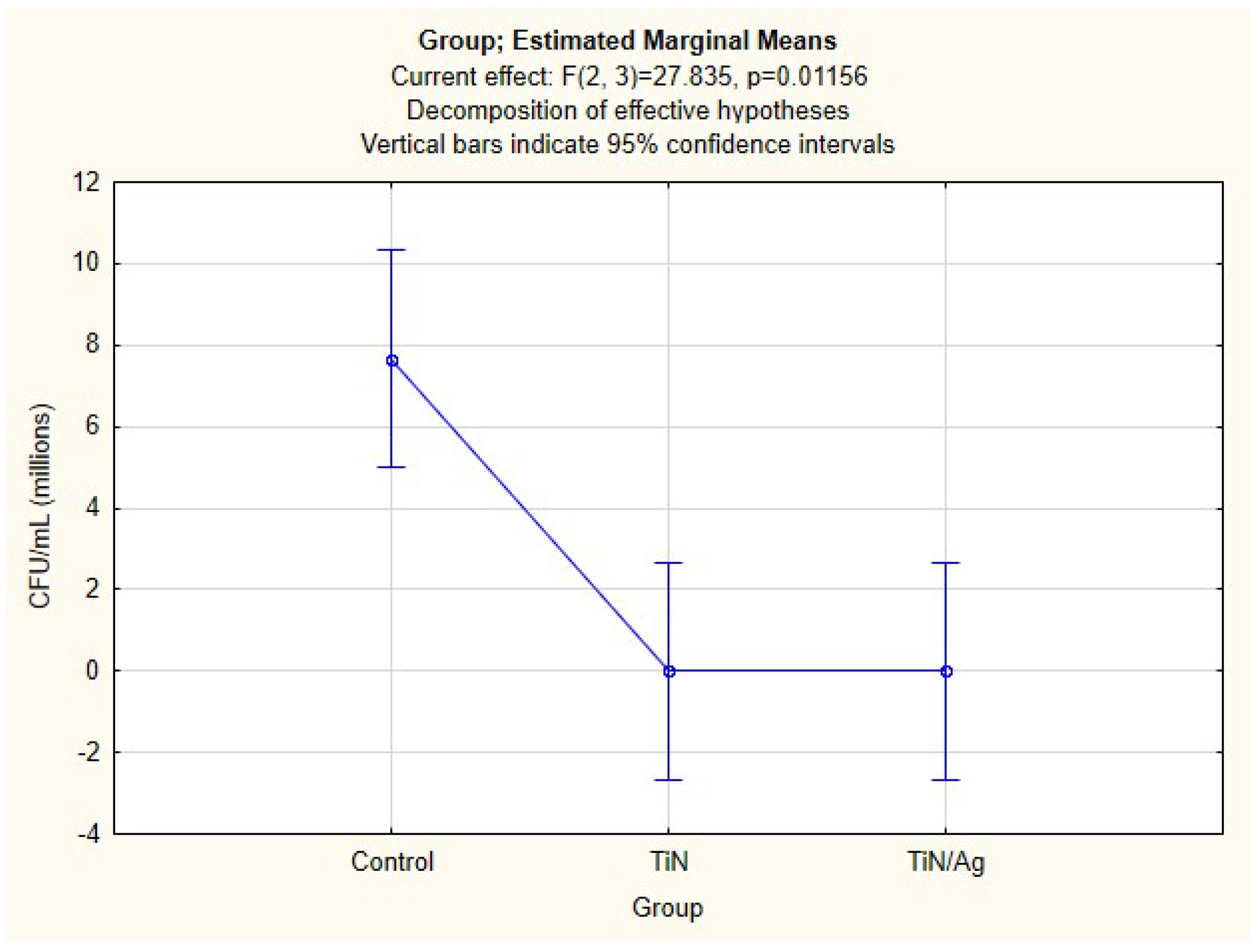
Task: Click the upper error bar cap for Control
Action: (x=391, y=250)
